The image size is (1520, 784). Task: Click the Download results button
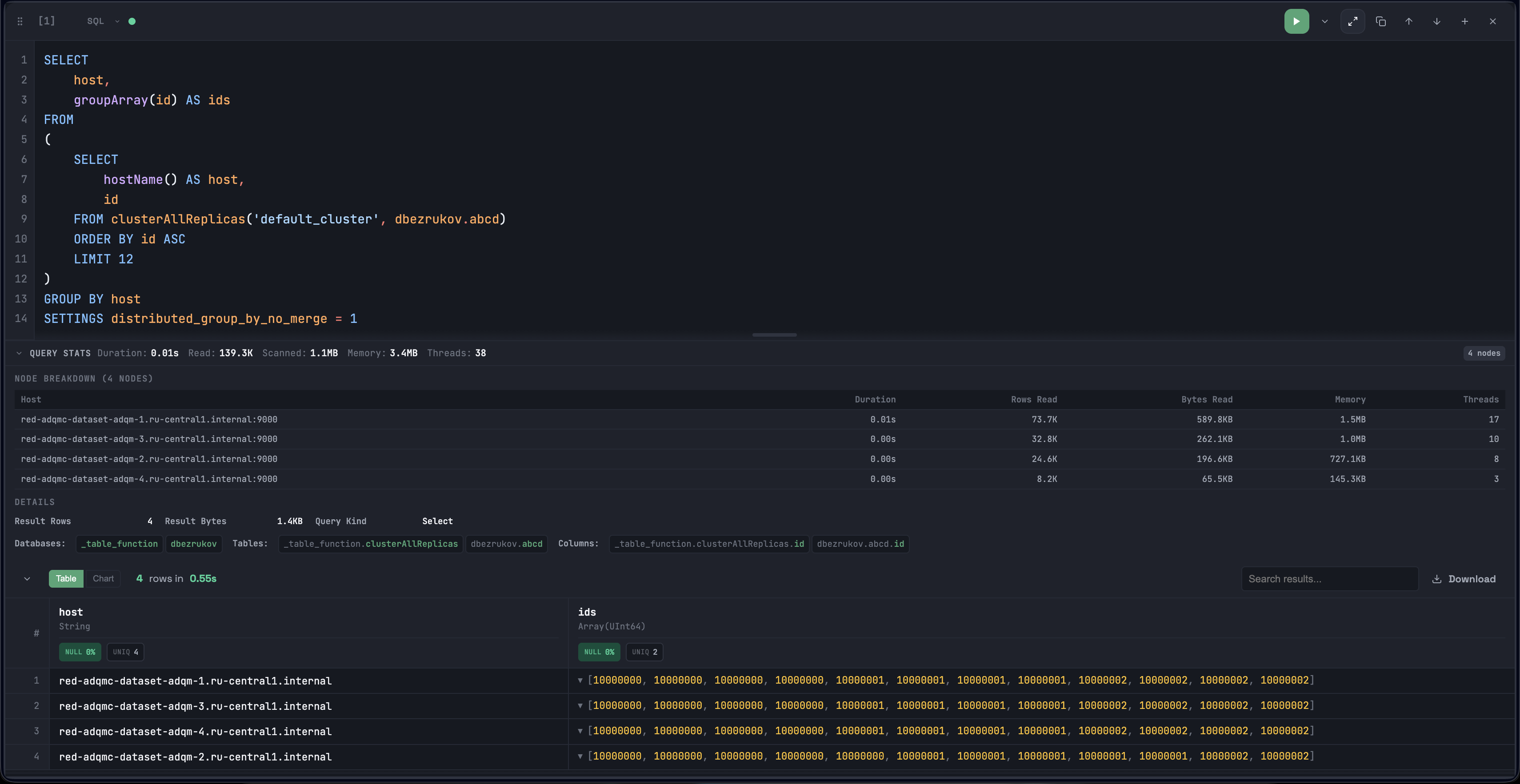coord(1464,579)
